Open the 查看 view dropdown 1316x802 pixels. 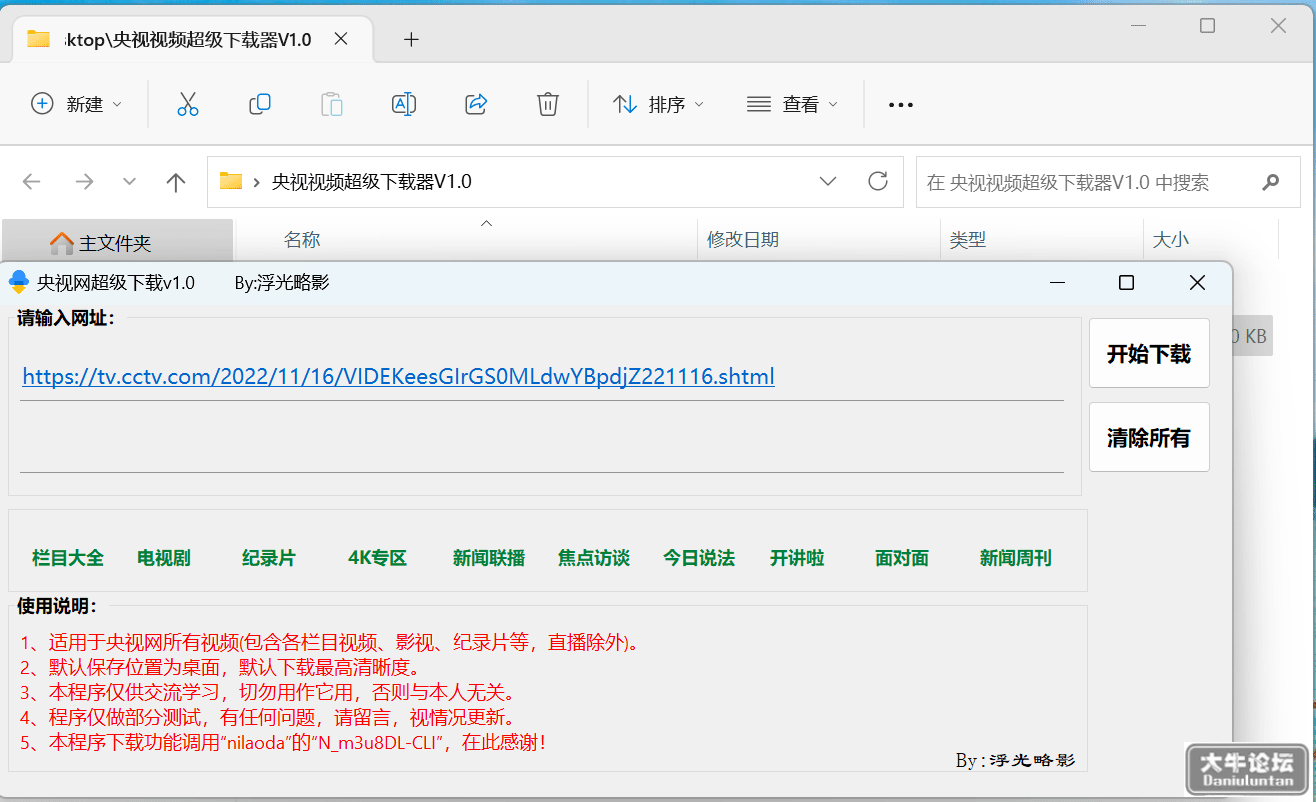[792, 104]
